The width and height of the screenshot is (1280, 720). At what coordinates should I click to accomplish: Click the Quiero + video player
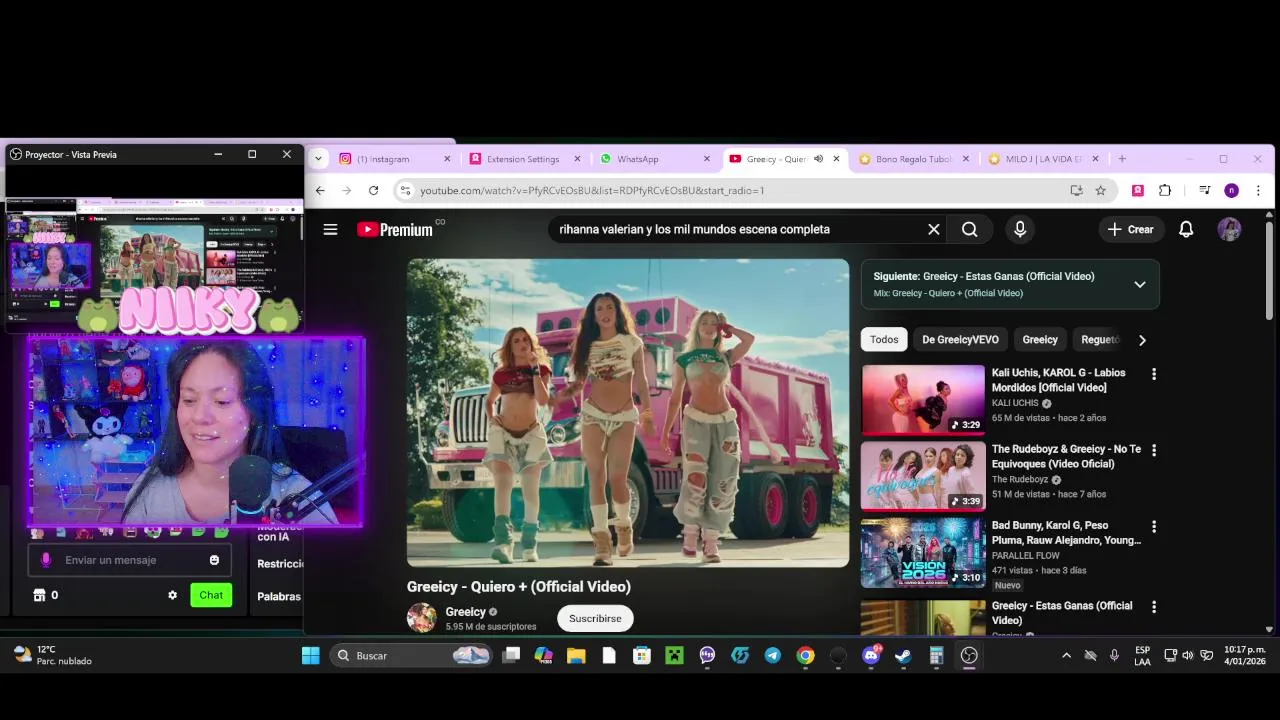coord(628,413)
